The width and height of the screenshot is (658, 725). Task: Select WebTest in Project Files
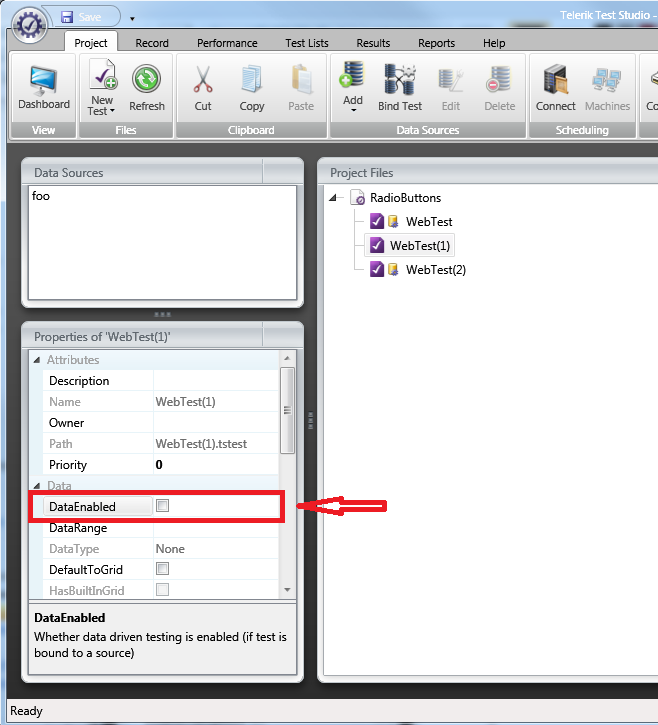pyautogui.click(x=429, y=221)
